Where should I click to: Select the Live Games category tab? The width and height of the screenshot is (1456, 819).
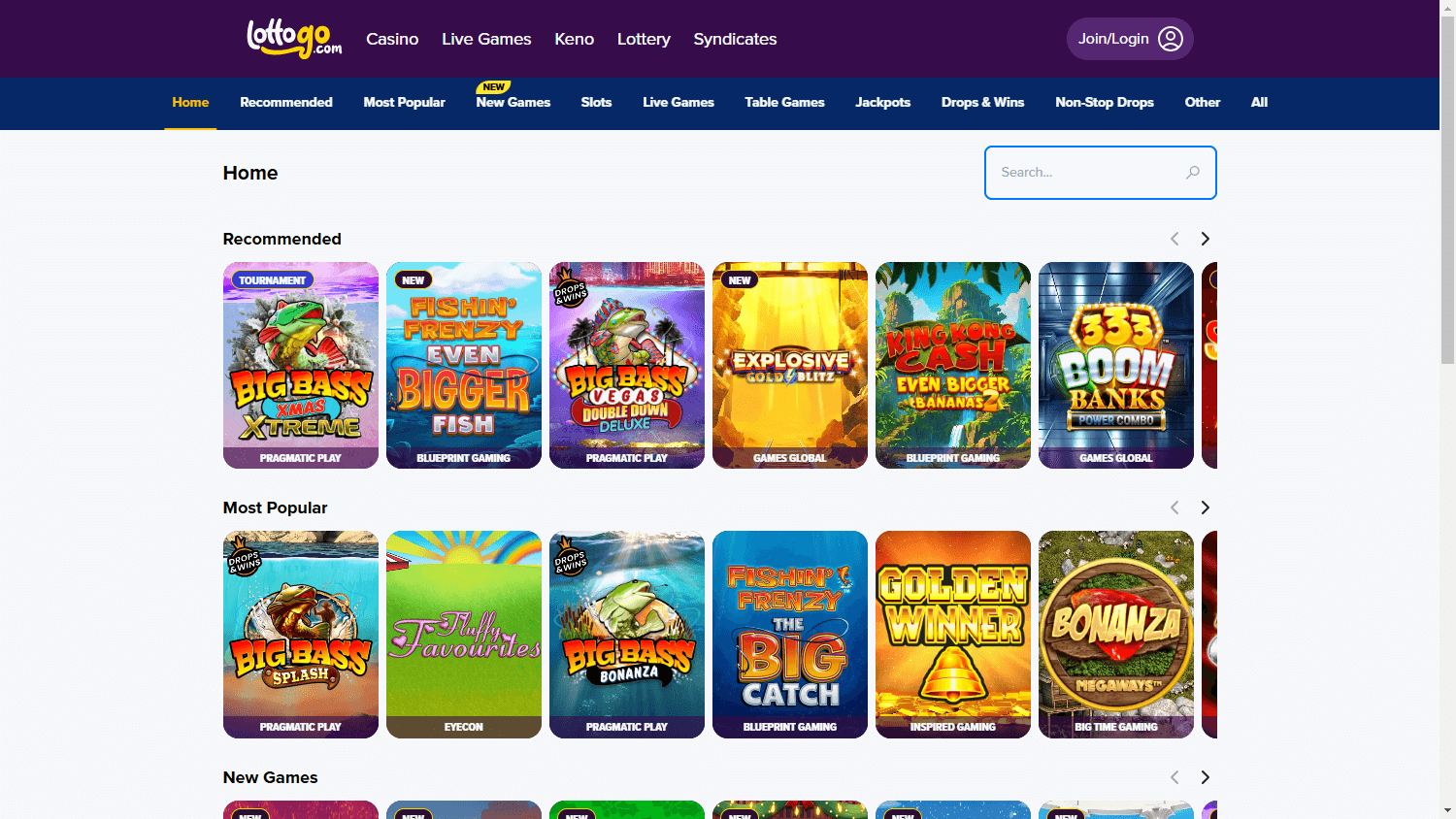[x=678, y=102]
